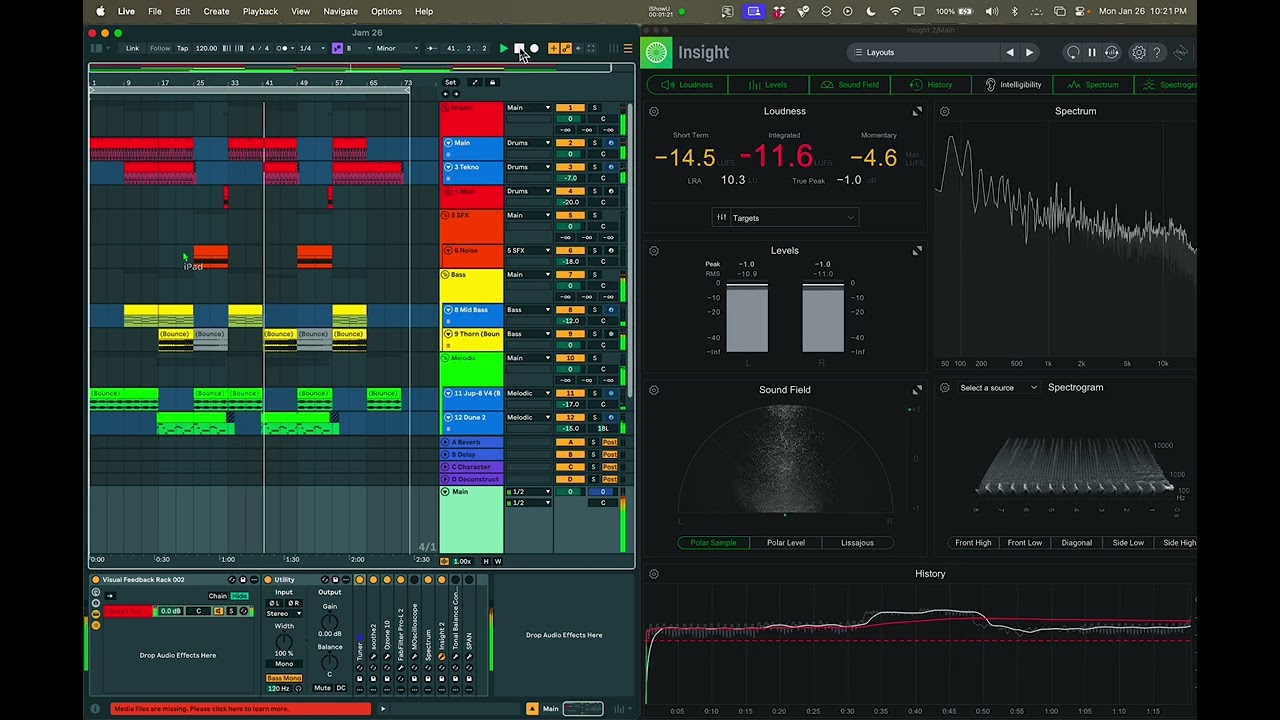Switch to Sound Field tab in Insight

click(x=851, y=85)
